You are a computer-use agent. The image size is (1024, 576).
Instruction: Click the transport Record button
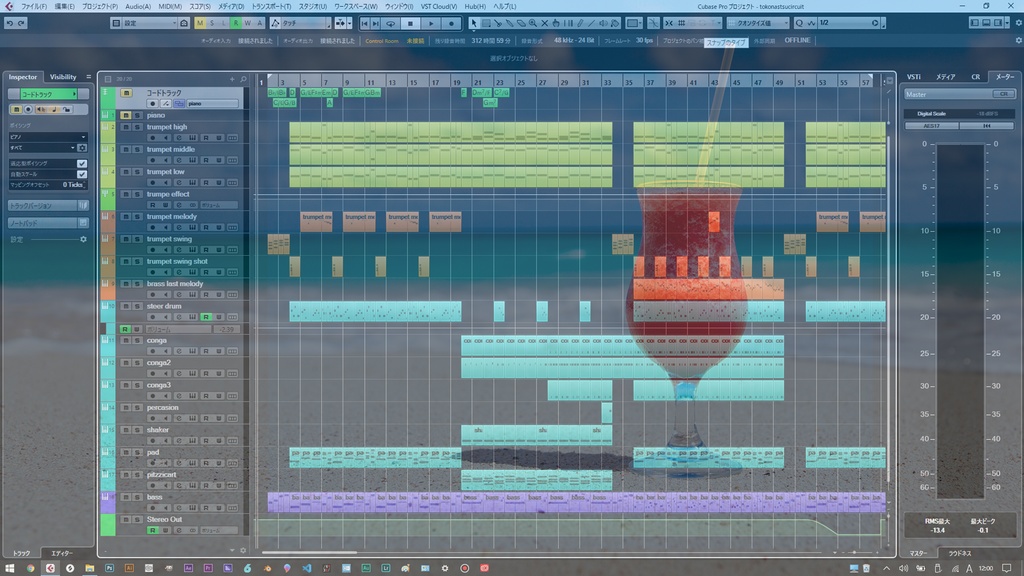451,24
